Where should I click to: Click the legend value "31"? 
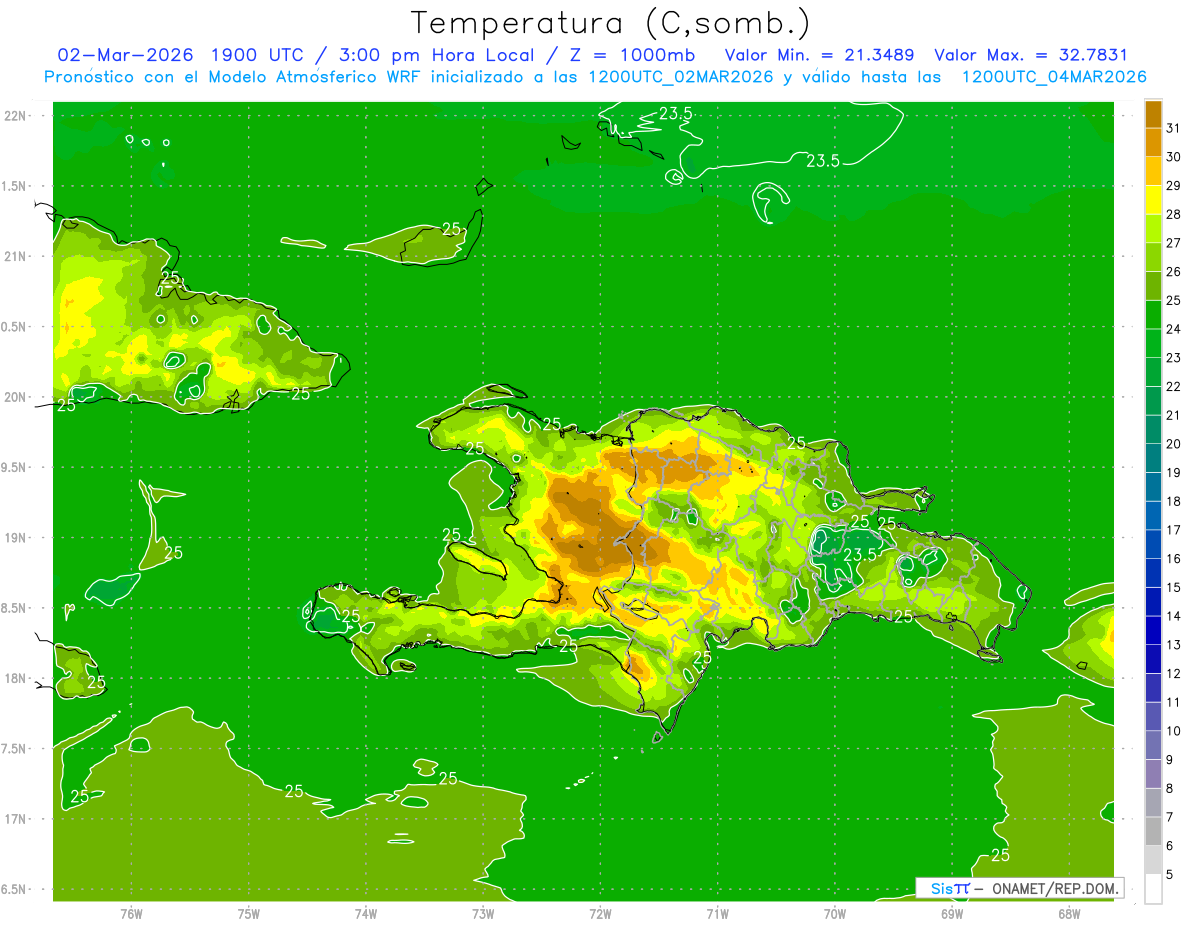[1173, 128]
